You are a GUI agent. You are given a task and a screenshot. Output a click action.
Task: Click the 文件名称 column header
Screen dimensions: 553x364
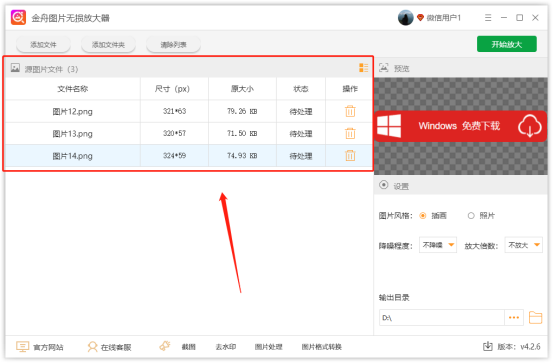[x=73, y=89]
